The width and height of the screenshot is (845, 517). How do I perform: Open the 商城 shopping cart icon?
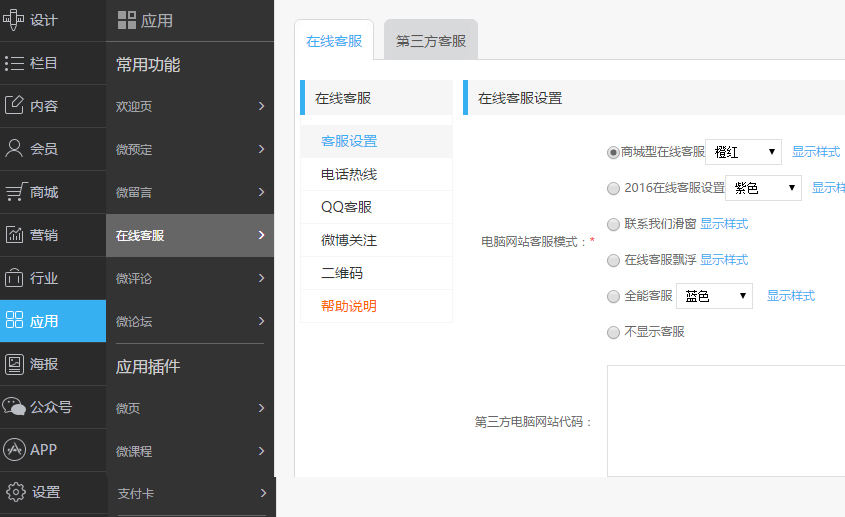tap(15, 192)
